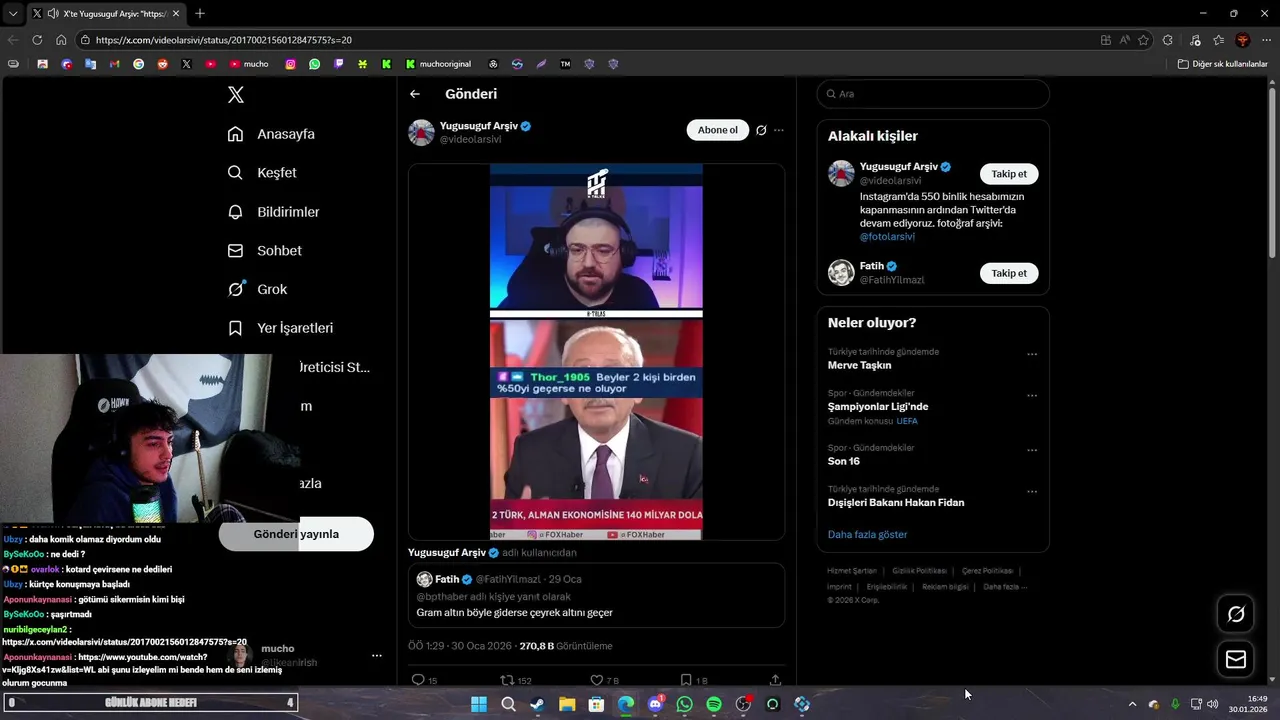Open Merve Taşkın trend

[x=859, y=365]
